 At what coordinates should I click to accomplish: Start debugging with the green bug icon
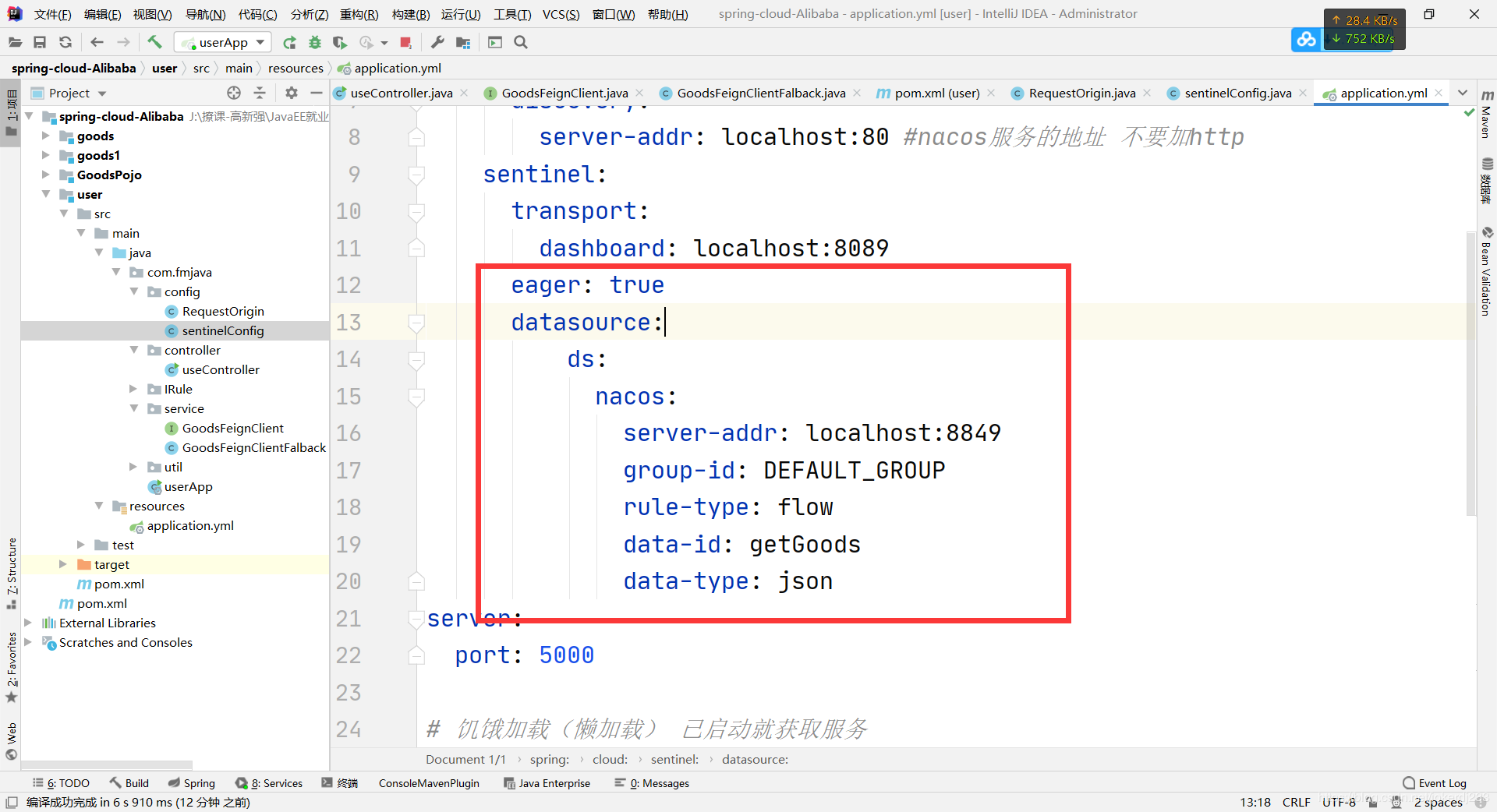tap(315, 42)
